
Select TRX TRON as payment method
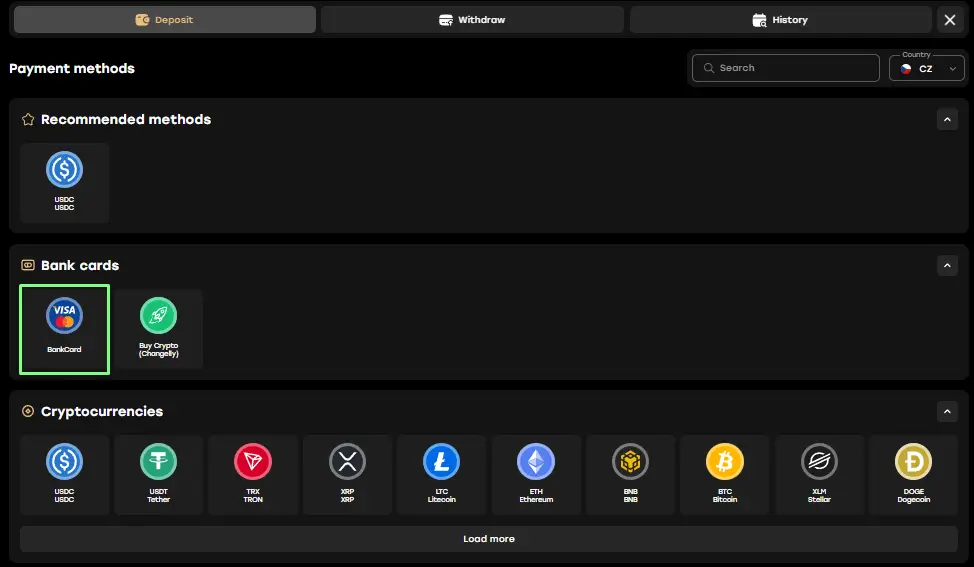(253, 474)
